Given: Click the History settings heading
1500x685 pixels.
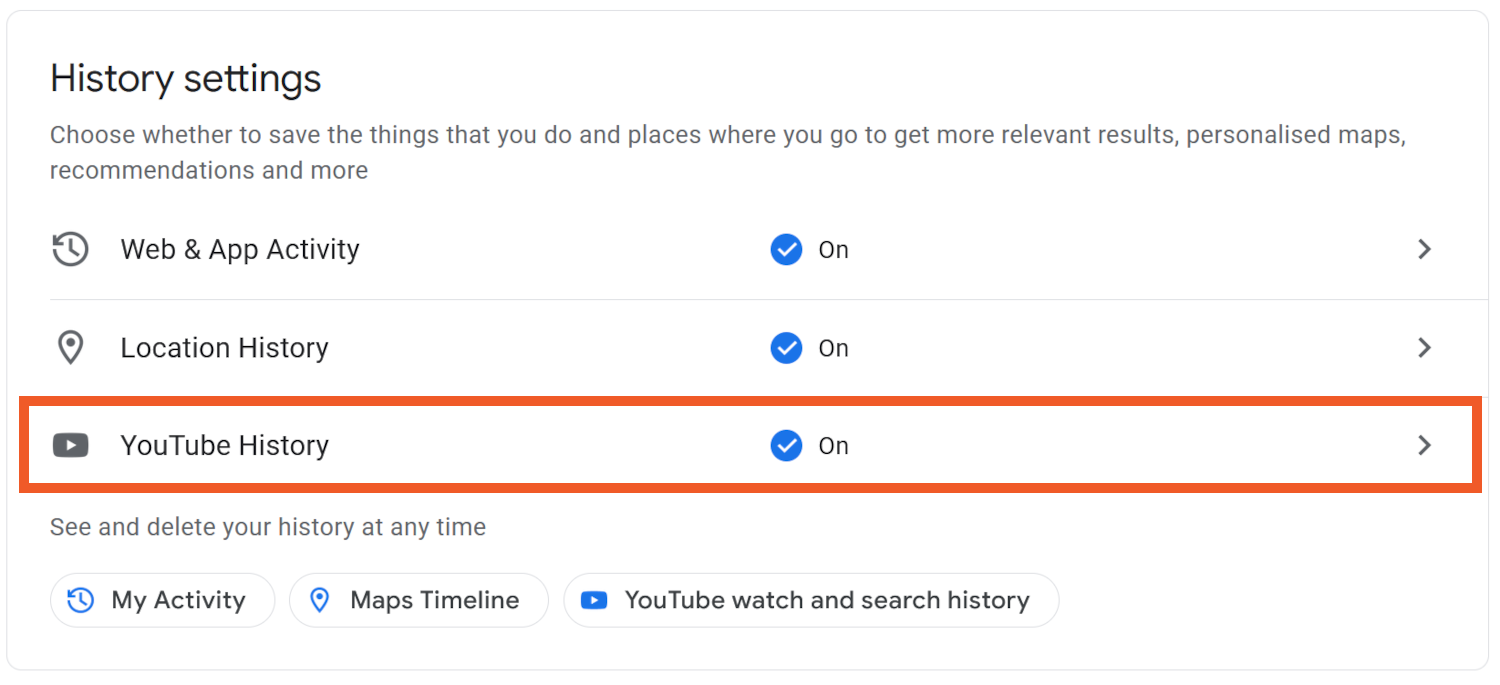Looking at the screenshot, I should pyautogui.click(x=186, y=78).
